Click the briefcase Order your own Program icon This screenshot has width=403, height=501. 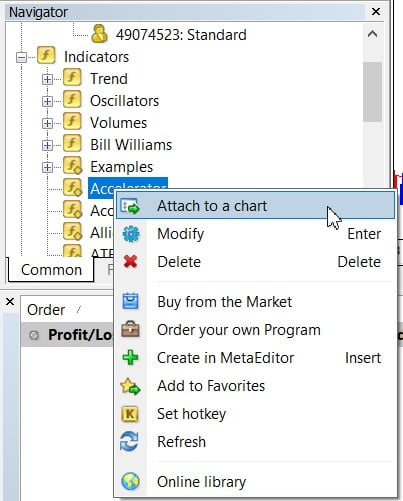[x=130, y=330]
